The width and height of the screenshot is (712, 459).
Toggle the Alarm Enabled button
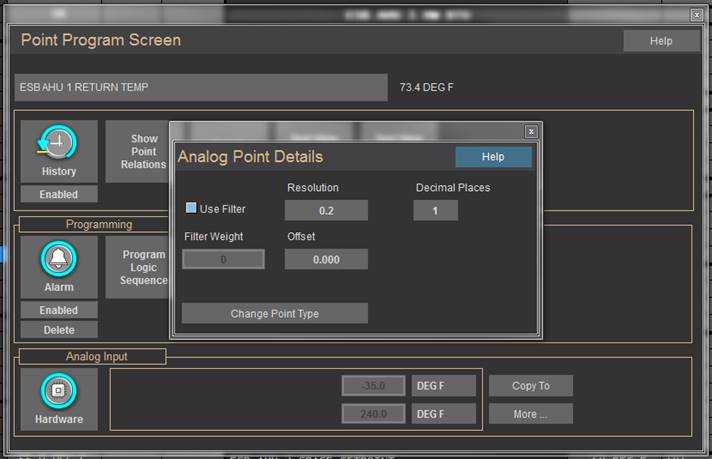59,310
